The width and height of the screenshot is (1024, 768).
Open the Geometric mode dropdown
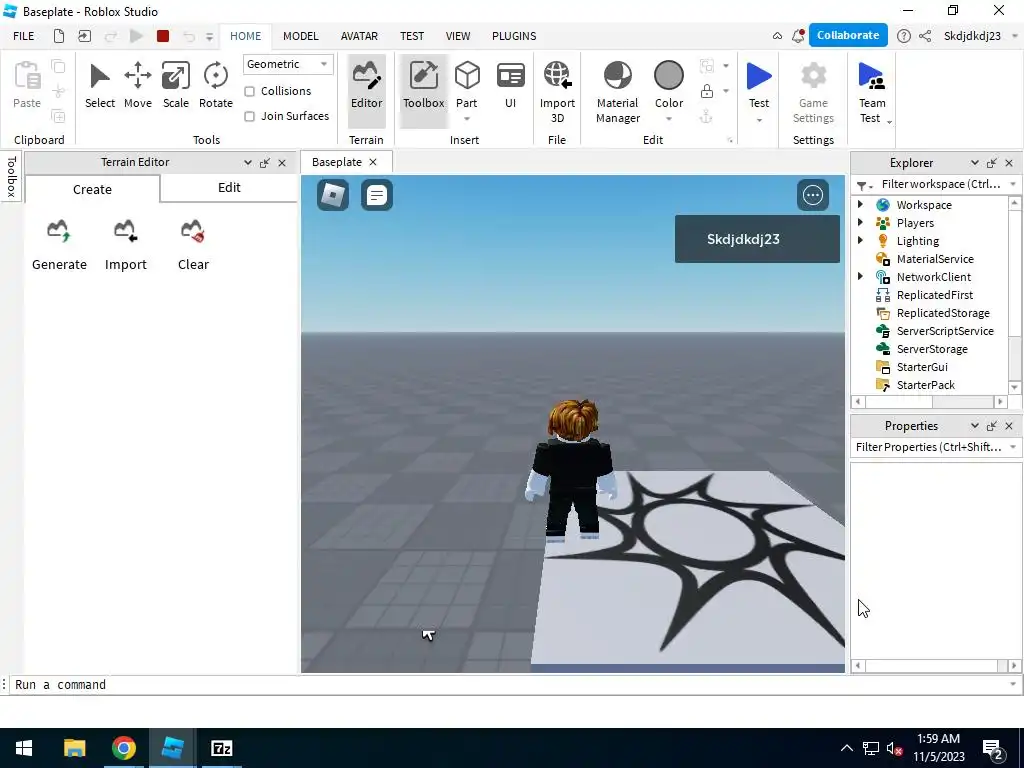288,64
